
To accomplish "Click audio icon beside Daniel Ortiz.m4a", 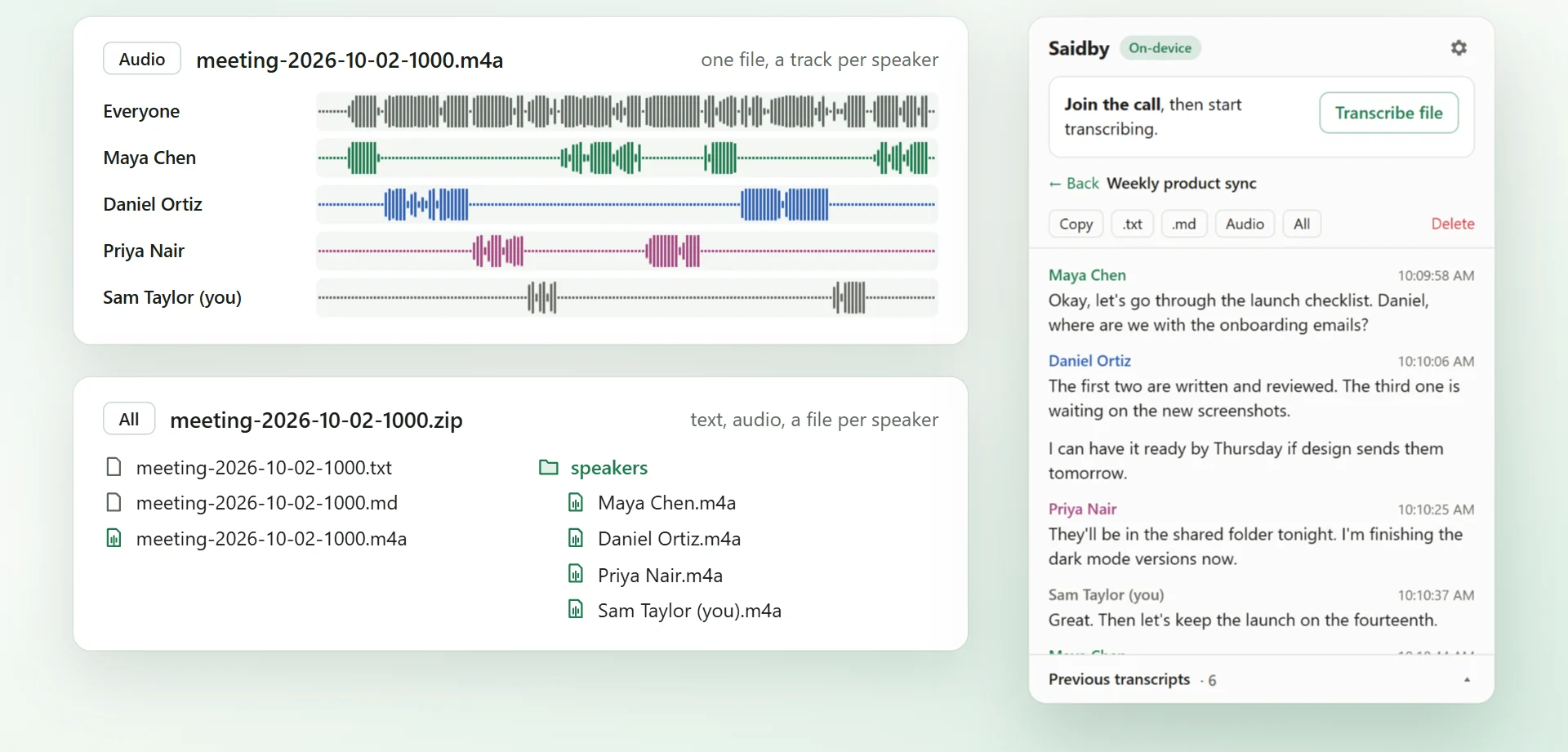I will [x=576, y=538].
